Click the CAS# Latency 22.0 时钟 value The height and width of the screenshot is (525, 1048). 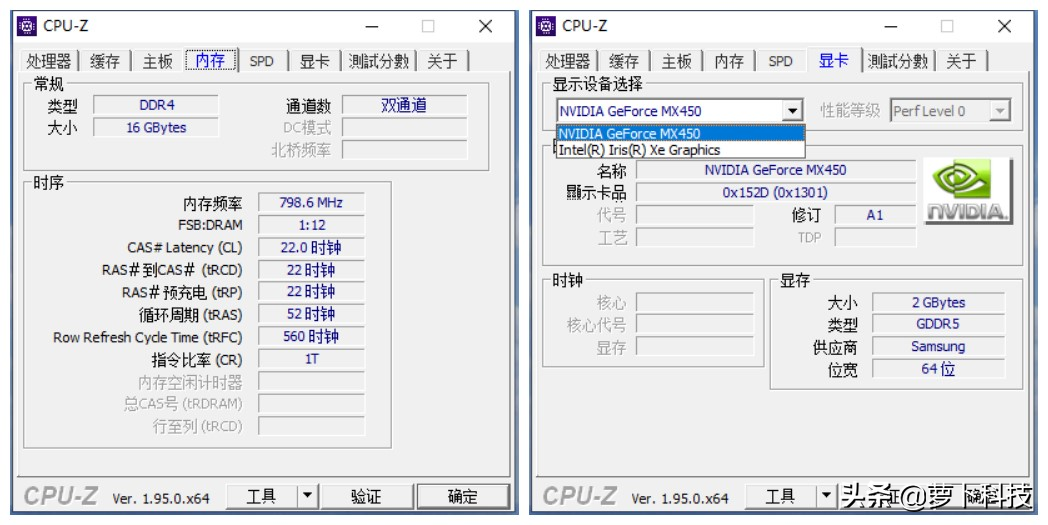click(311, 247)
